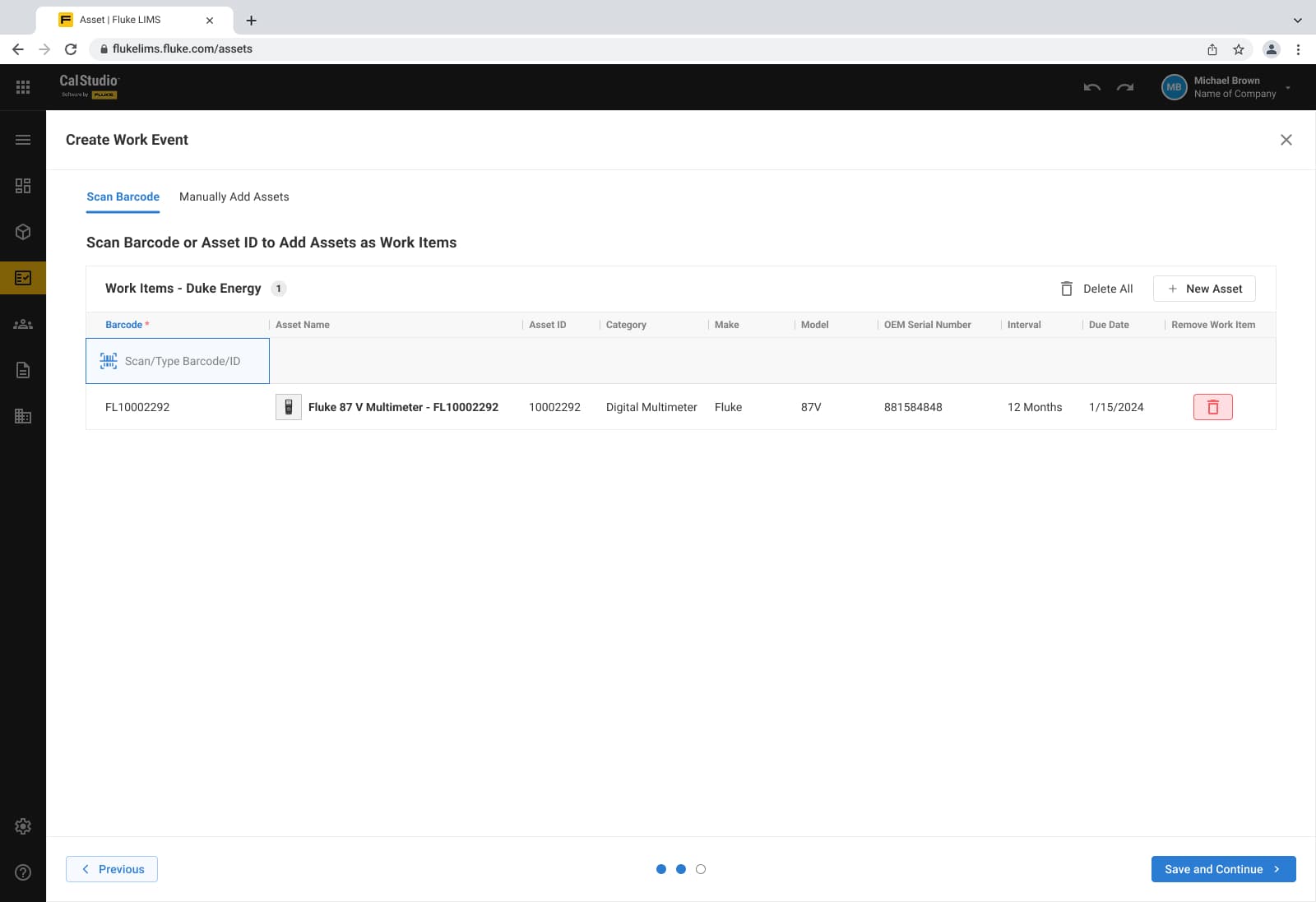Open the Documents sidebar icon

point(23,370)
